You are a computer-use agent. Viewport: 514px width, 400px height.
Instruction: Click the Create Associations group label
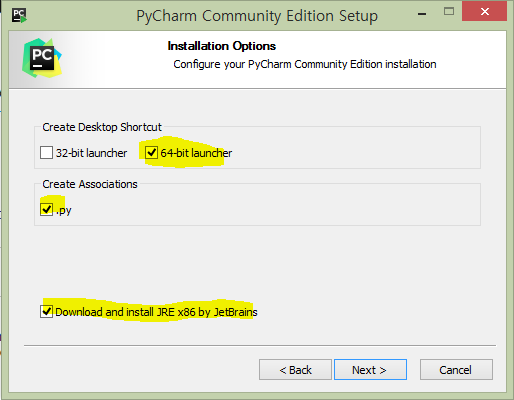pyautogui.click(x=90, y=184)
